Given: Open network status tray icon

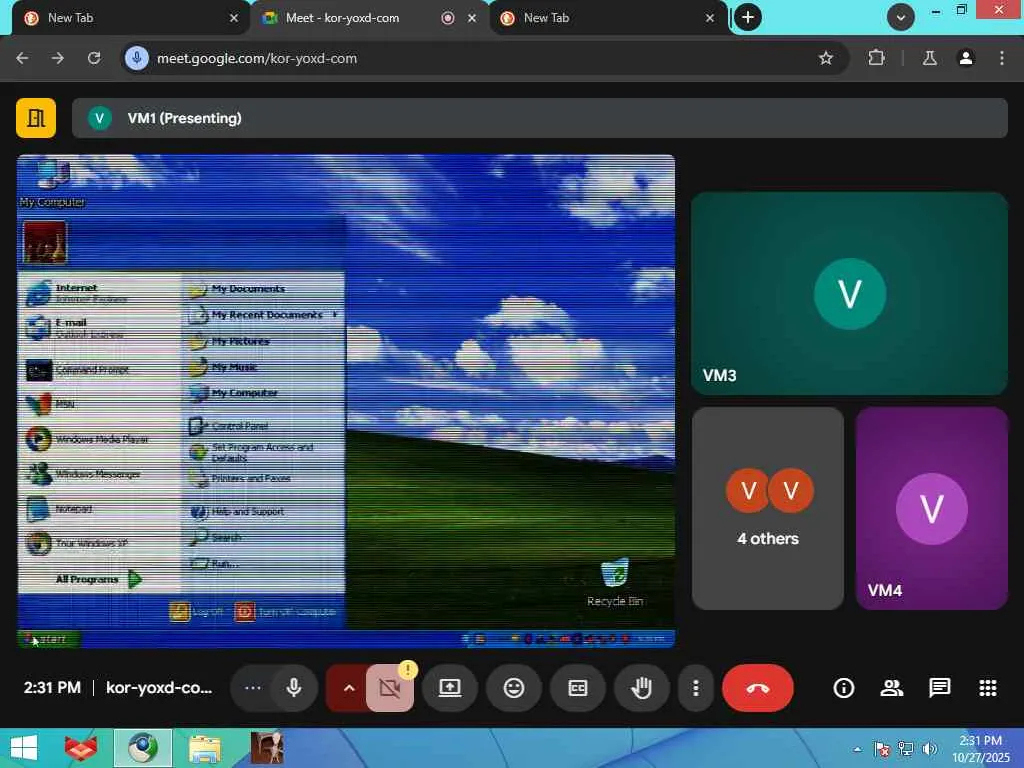Looking at the screenshot, I should [905, 749].
